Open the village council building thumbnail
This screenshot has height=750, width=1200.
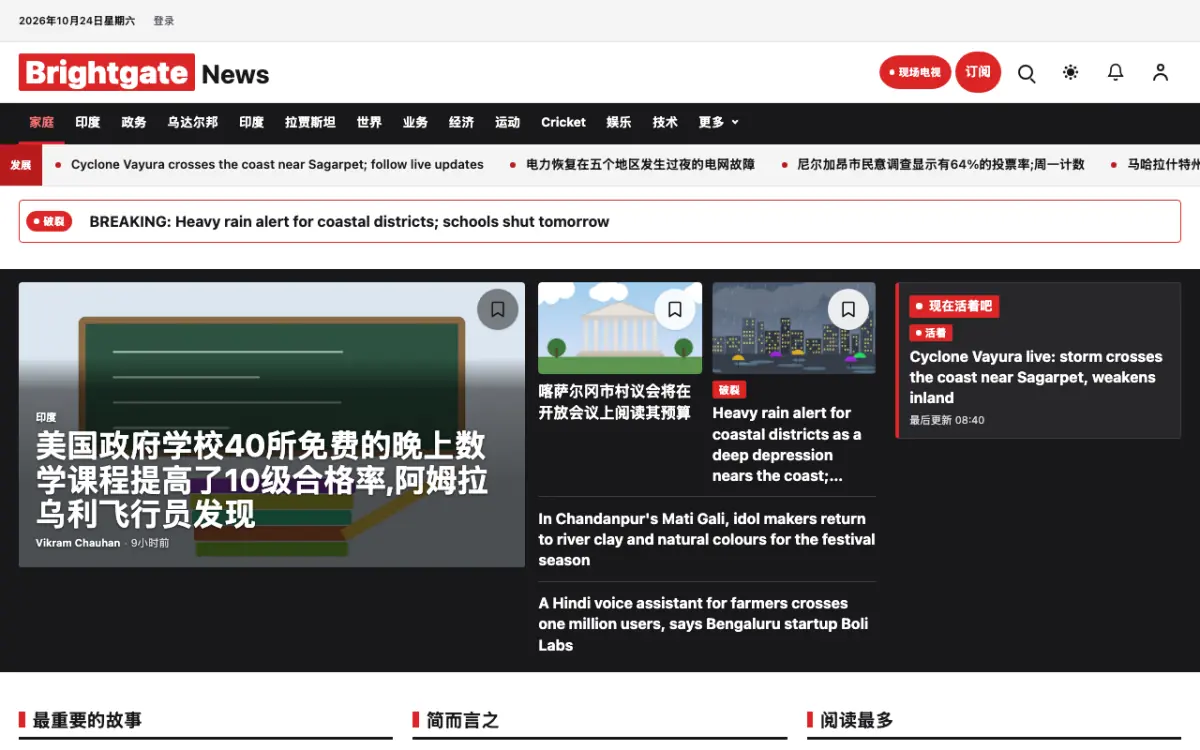(620, 328)
